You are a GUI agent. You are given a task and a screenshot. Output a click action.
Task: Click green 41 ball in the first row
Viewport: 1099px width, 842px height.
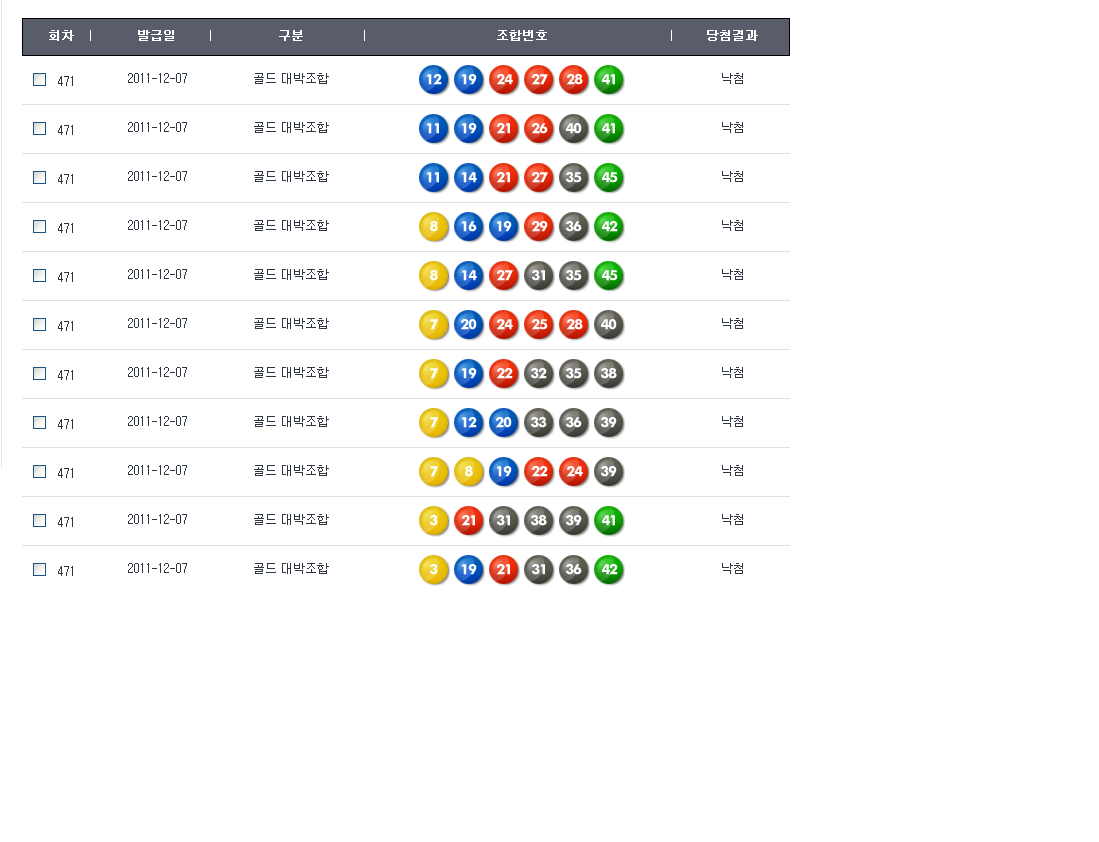tap(608, 80)
